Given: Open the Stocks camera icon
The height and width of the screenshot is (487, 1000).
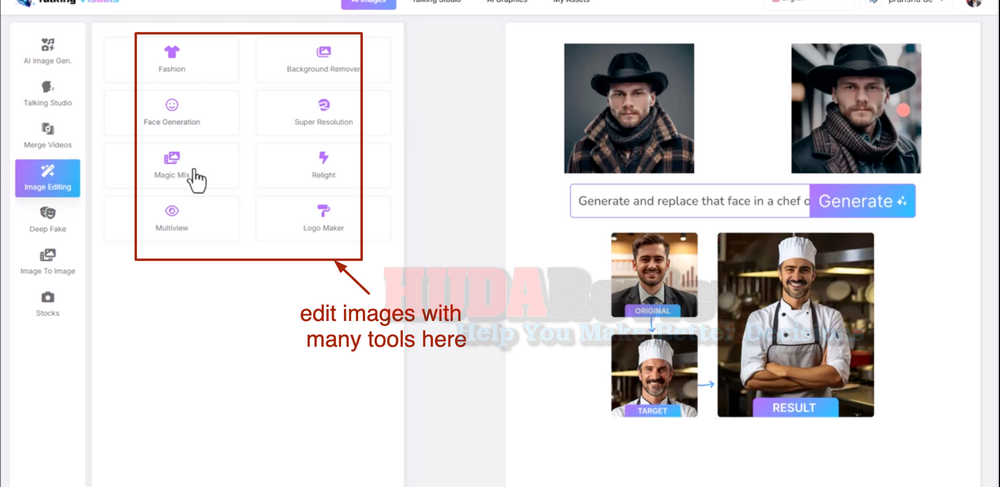Looking at the screenshot, I should tap(48, 298).
